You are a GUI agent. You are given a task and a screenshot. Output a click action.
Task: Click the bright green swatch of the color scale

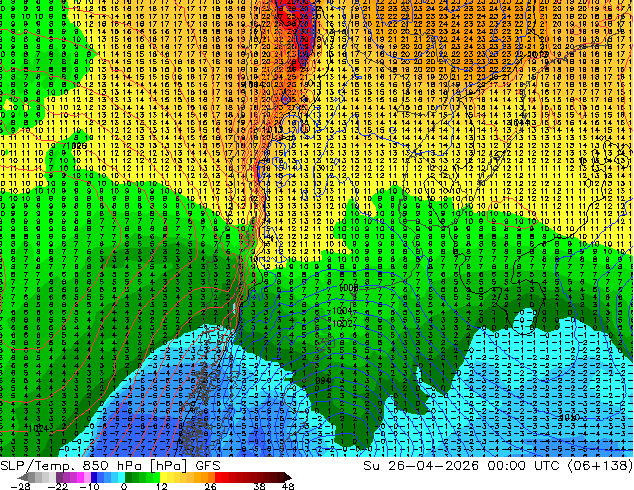(x=156, y=477)
